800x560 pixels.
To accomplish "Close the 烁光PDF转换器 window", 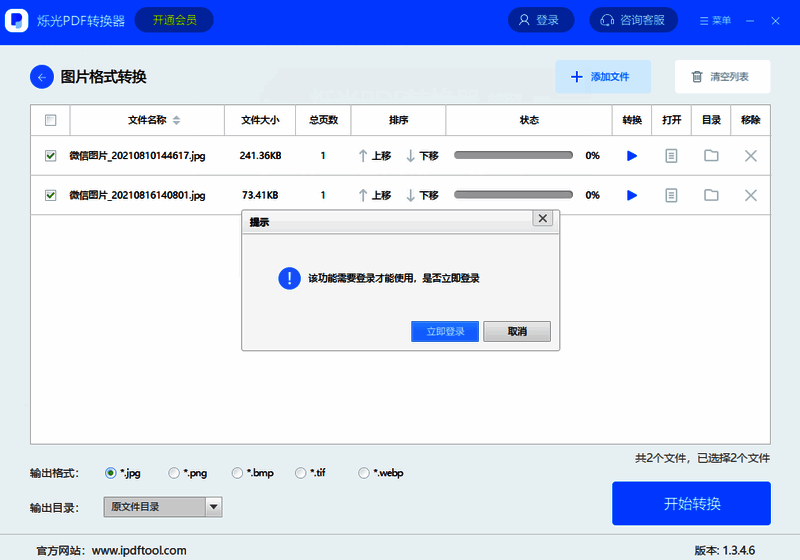I will click(776, 21).
